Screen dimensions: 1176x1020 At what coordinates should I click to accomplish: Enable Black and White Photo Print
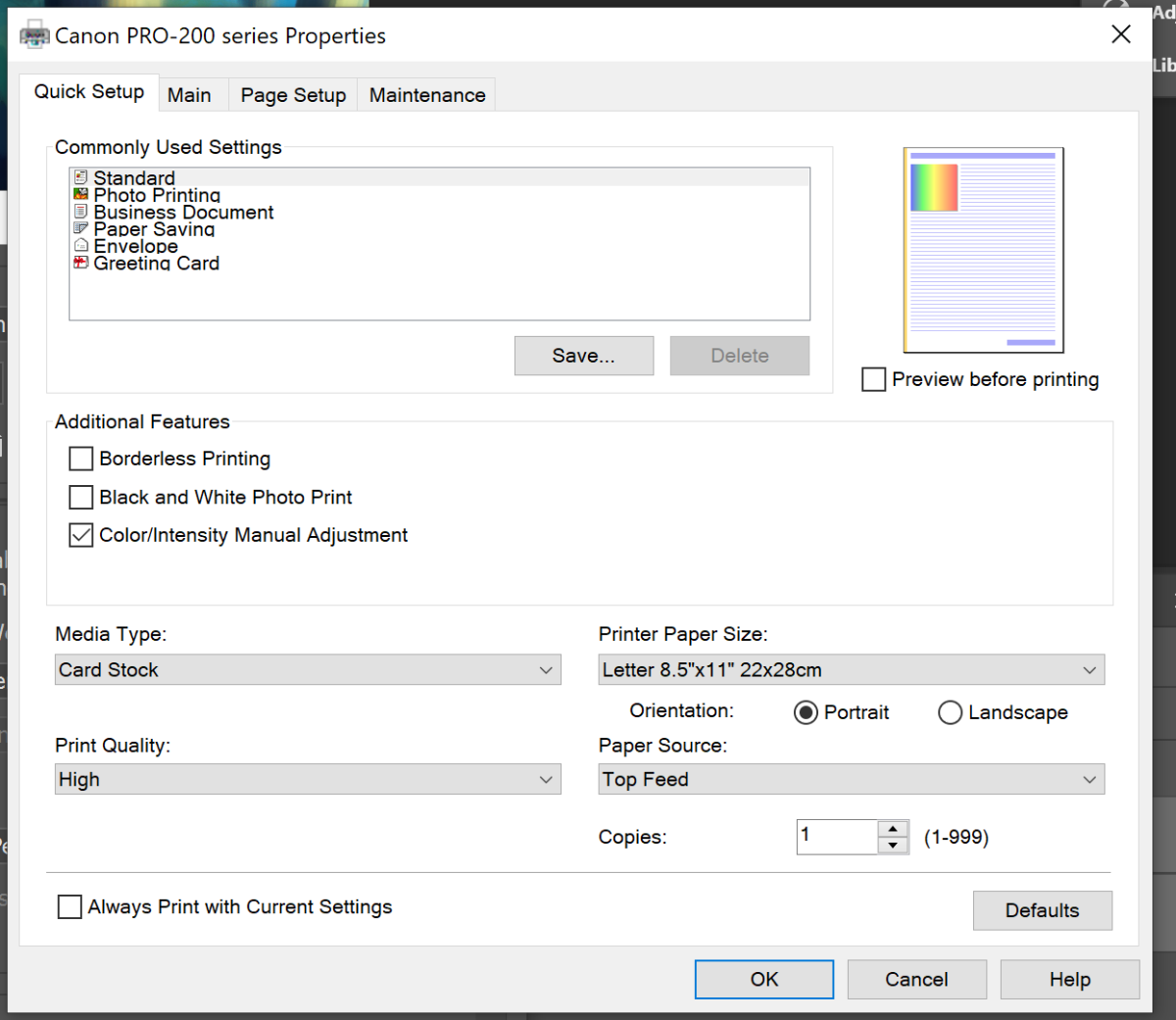(81, 497)
